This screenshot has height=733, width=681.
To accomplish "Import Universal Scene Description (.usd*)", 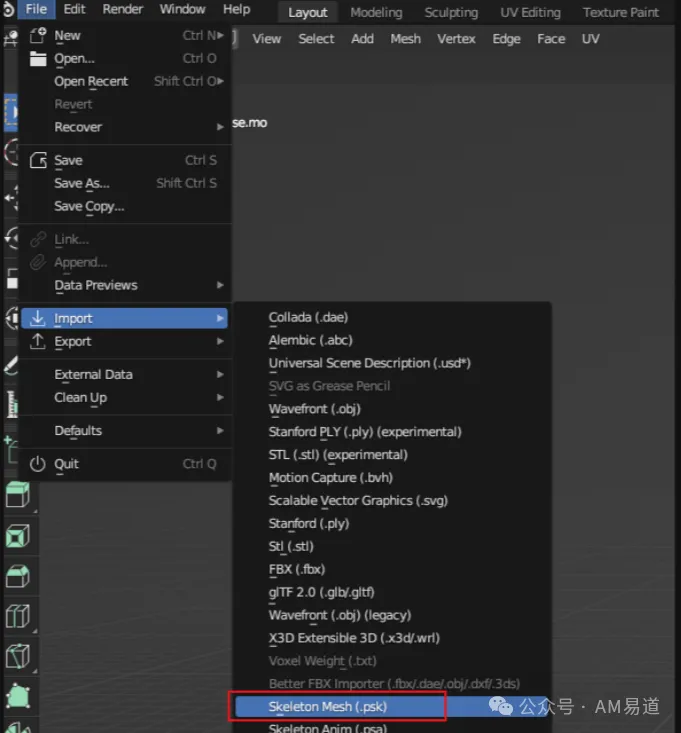I will coord(369,363).
